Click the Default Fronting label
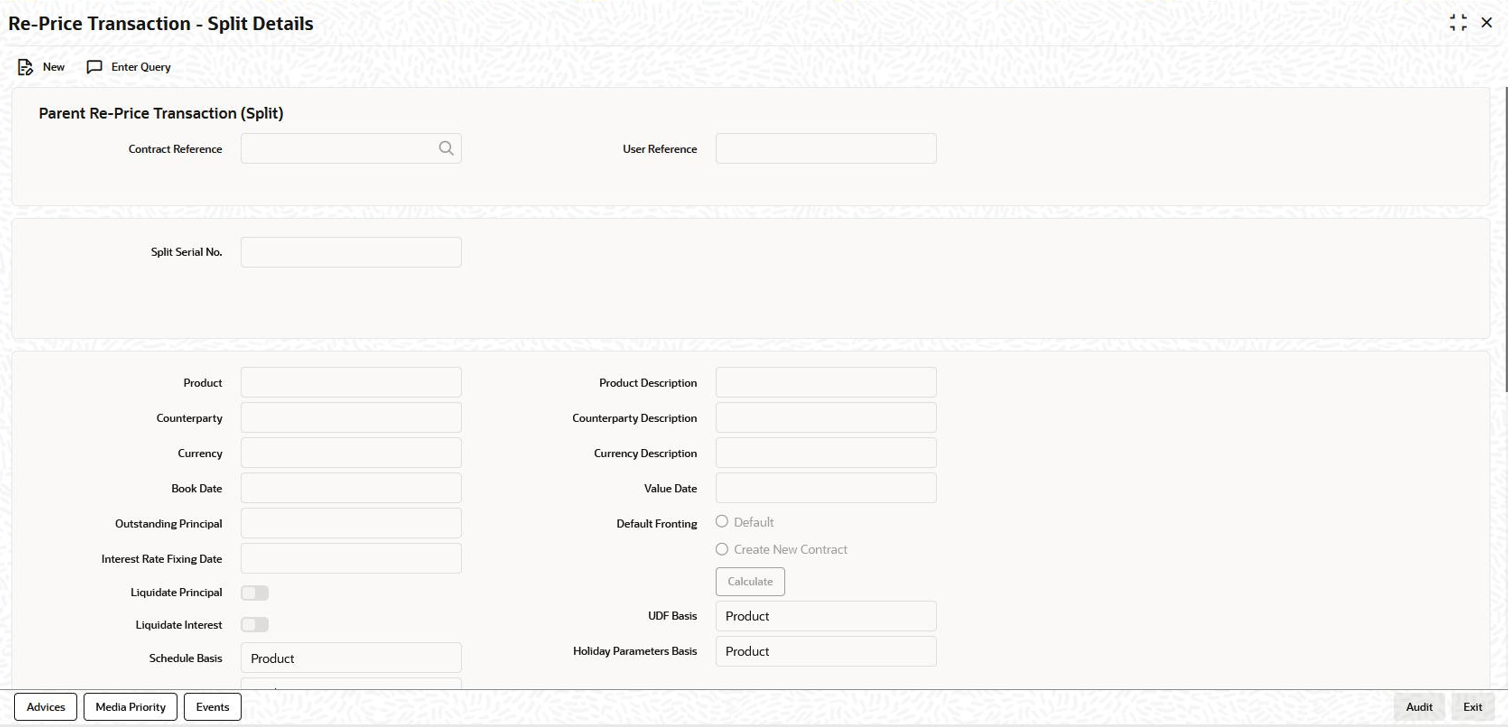This screenshot has height=727, width=1508. click(657, 524)
